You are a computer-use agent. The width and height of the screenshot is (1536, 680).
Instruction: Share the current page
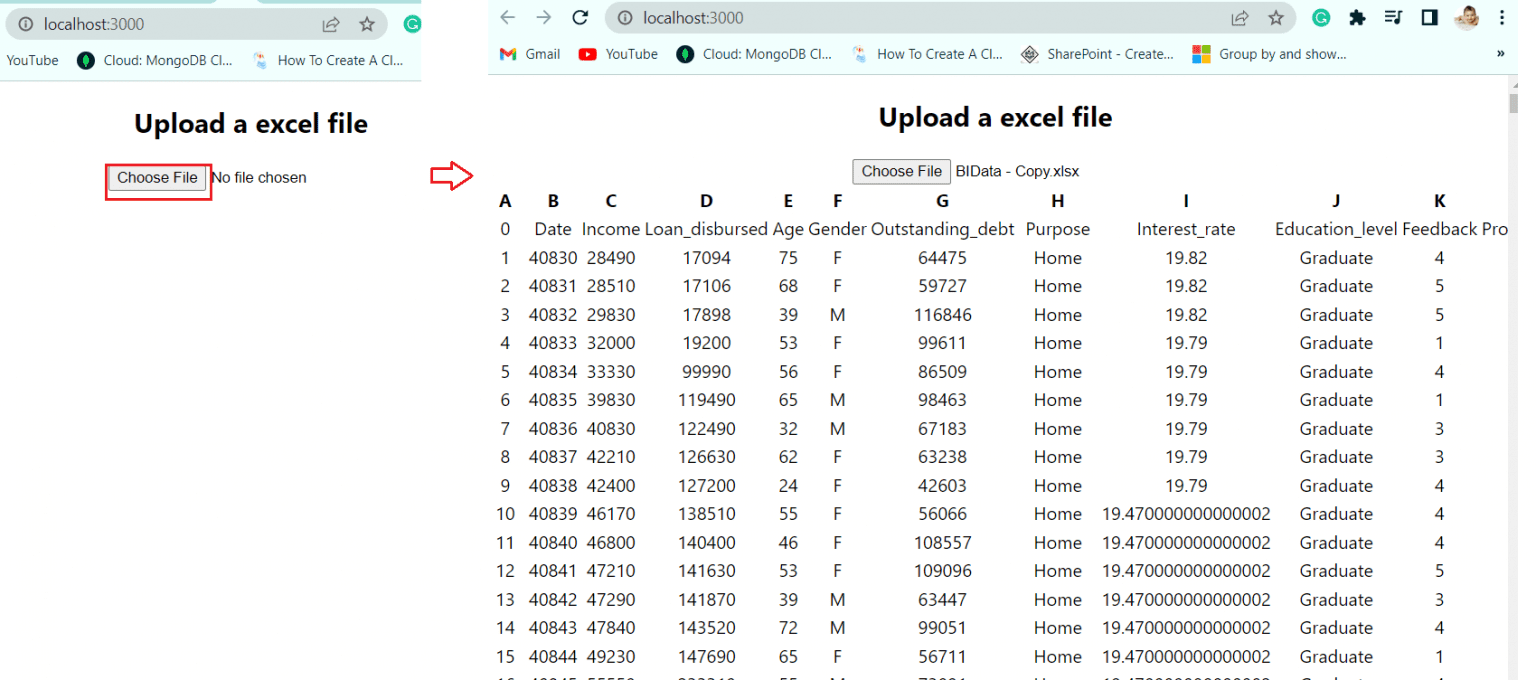click(x=1240, y=17)
